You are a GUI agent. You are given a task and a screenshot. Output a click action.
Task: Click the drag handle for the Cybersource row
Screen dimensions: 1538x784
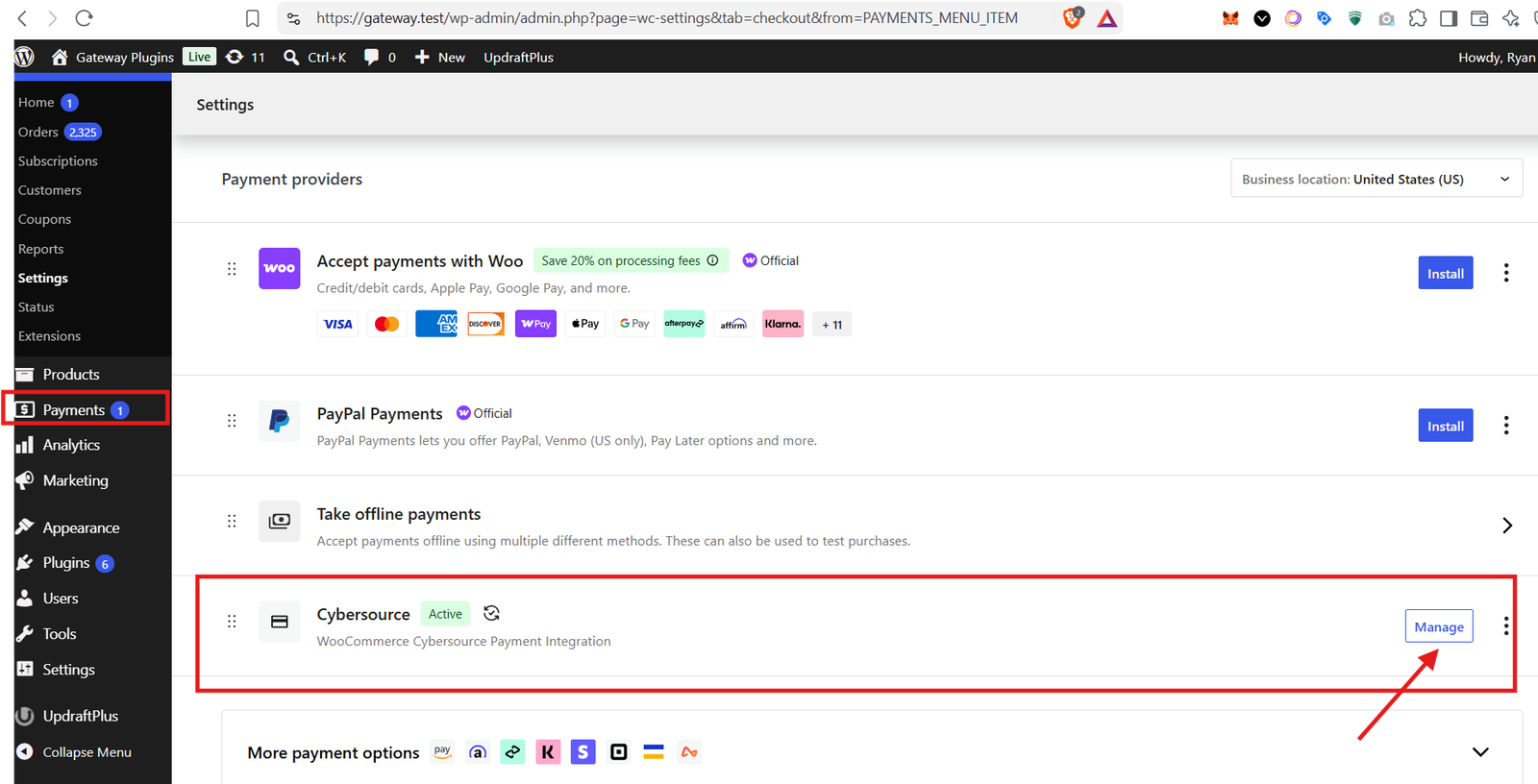(232, 622)
